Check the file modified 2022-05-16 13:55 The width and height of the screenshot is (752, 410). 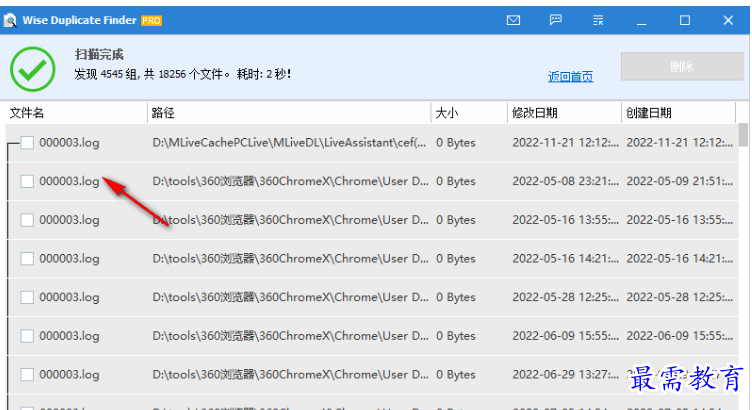pos(27,220)
